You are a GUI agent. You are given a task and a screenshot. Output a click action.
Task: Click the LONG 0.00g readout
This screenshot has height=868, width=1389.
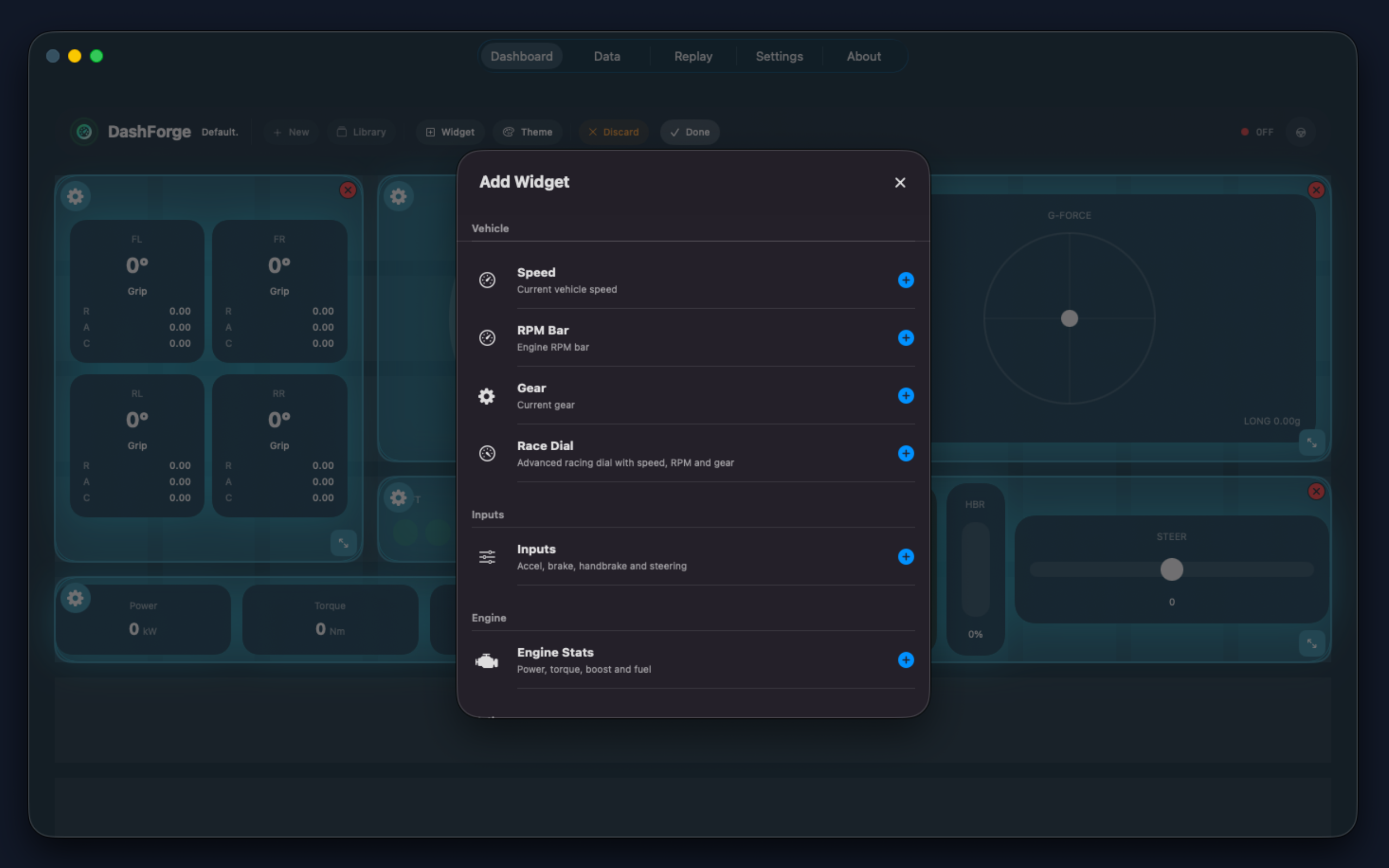pos(1271,421)
